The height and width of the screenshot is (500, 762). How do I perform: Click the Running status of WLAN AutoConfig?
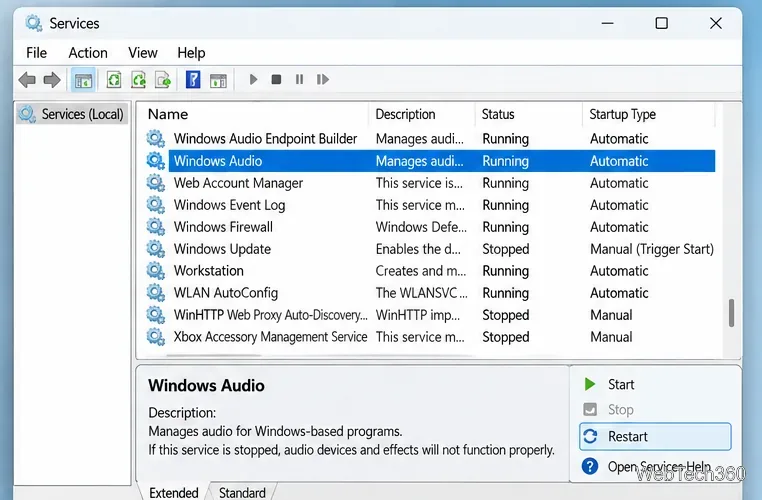[x=505, y=293]
